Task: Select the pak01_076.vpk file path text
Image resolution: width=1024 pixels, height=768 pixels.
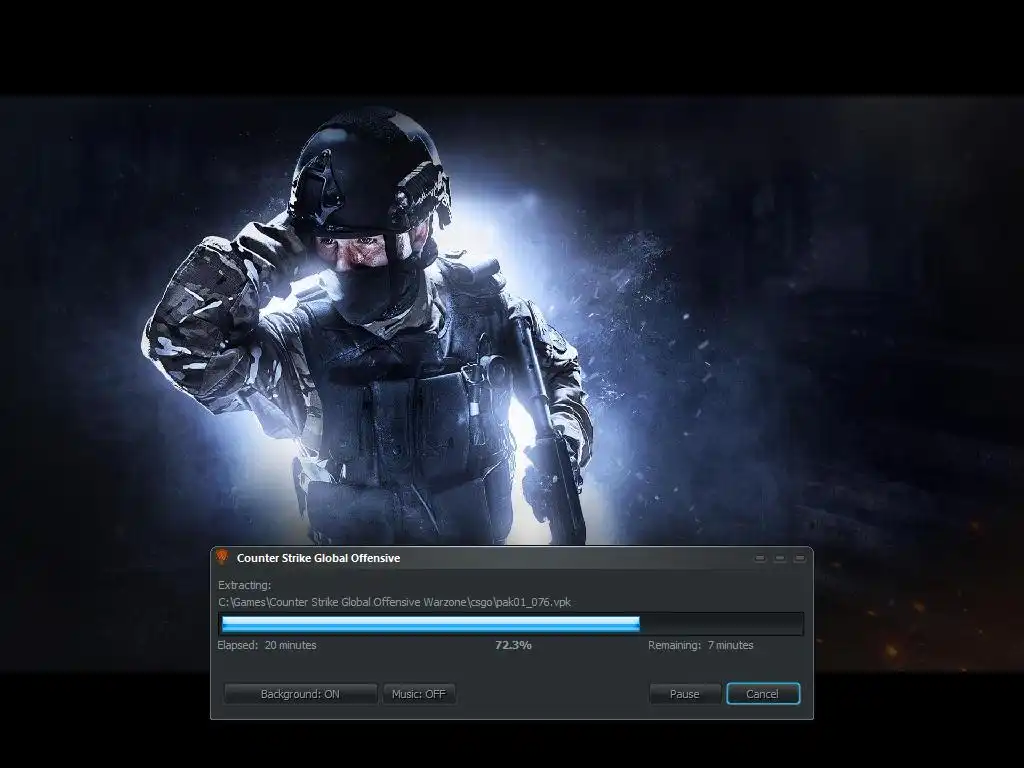Action: coord(394,602)
